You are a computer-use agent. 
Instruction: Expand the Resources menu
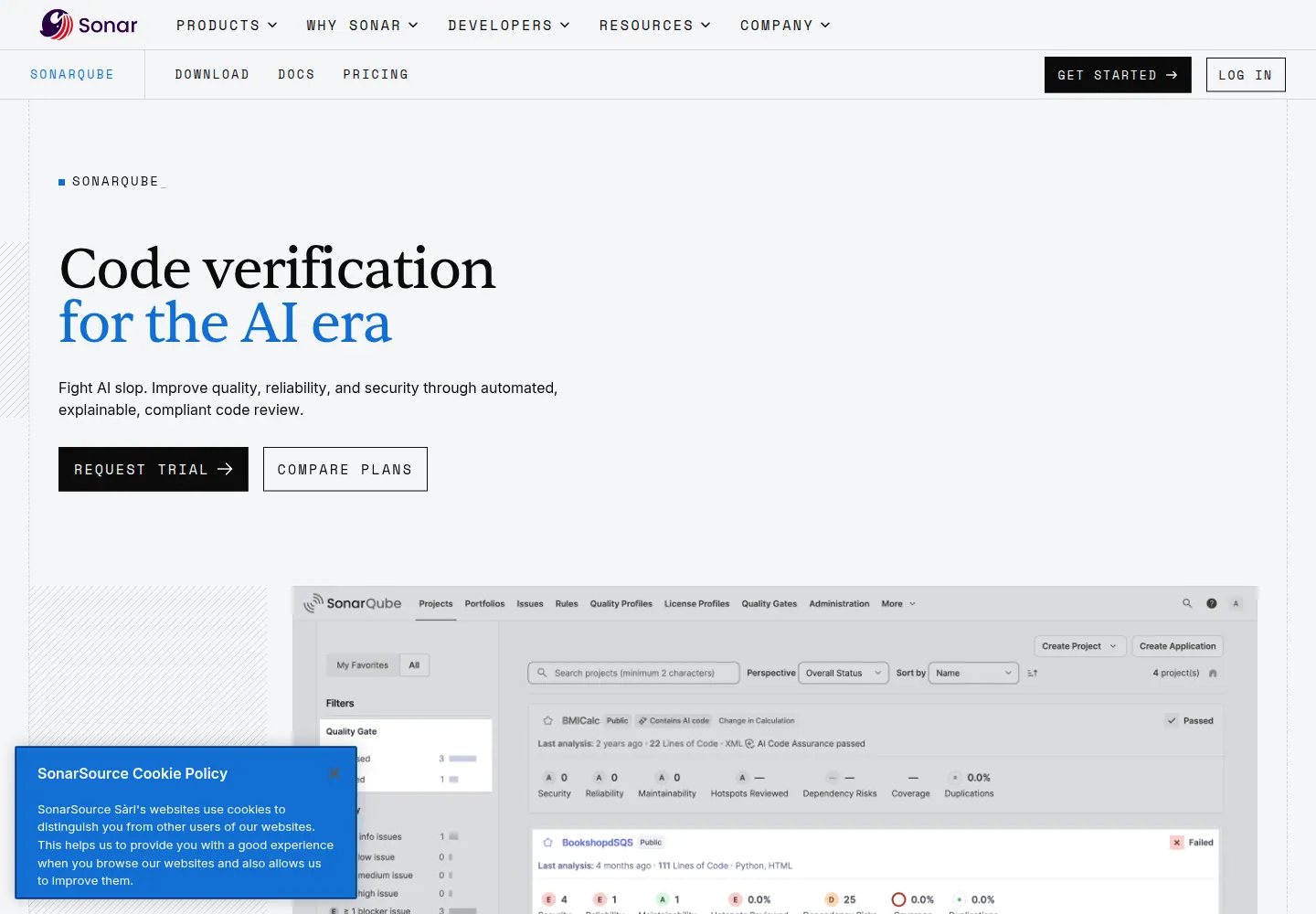pos(655,25)
